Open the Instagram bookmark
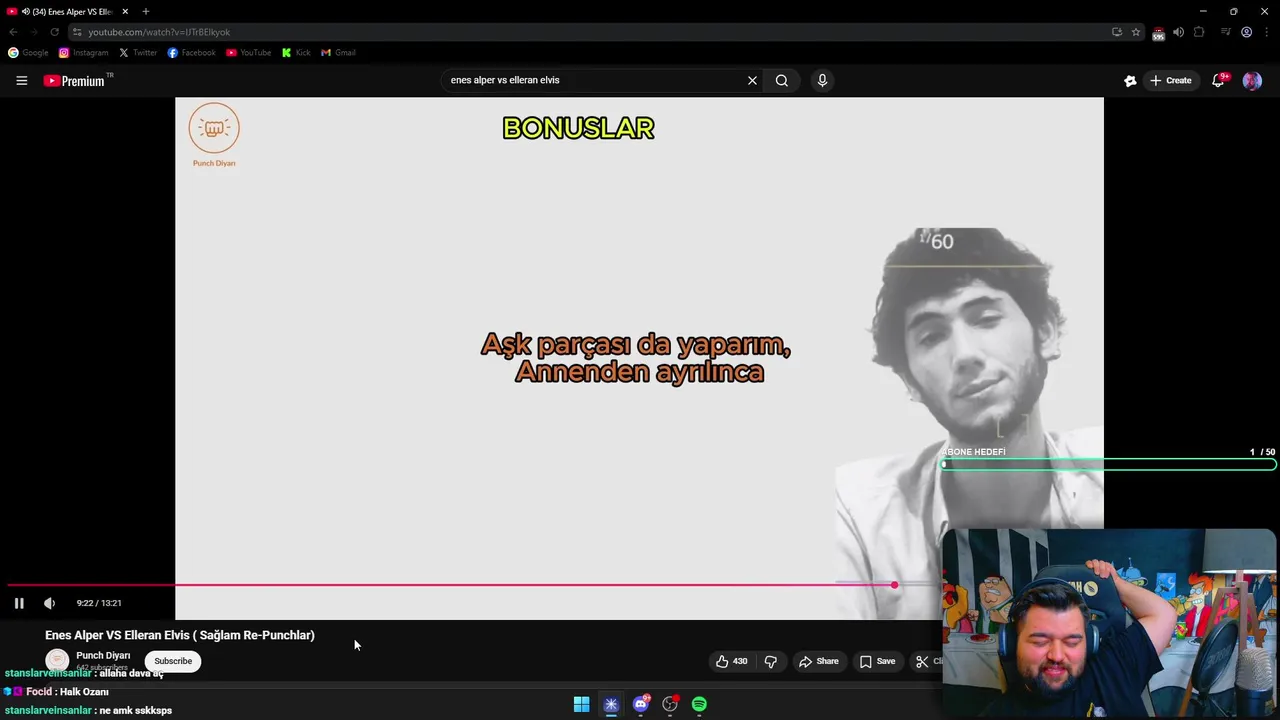The height and width of the screenshot is (720, 1280). click(x=83, y=53)
